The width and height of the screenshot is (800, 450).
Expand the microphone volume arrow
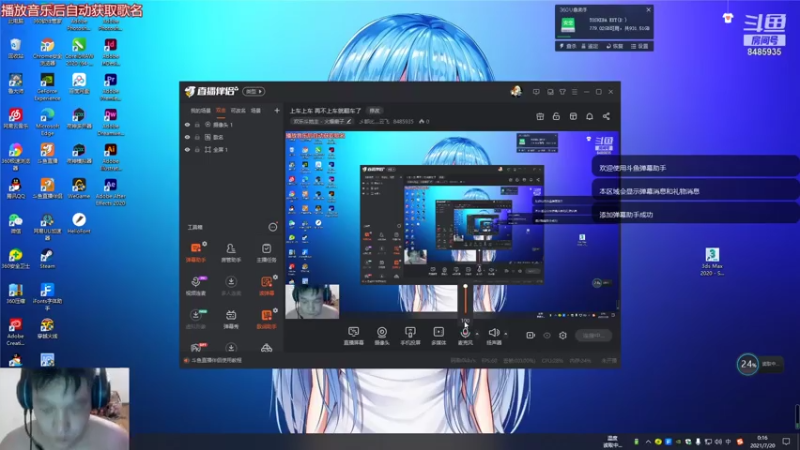[477, 334]
